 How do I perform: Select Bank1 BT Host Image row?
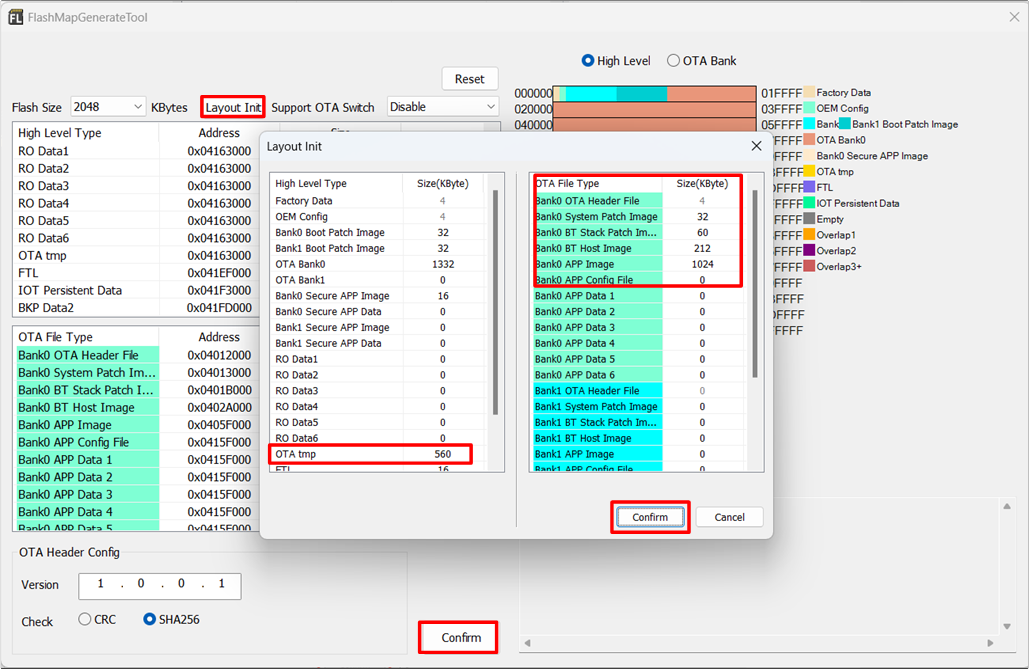coord(638,438)
